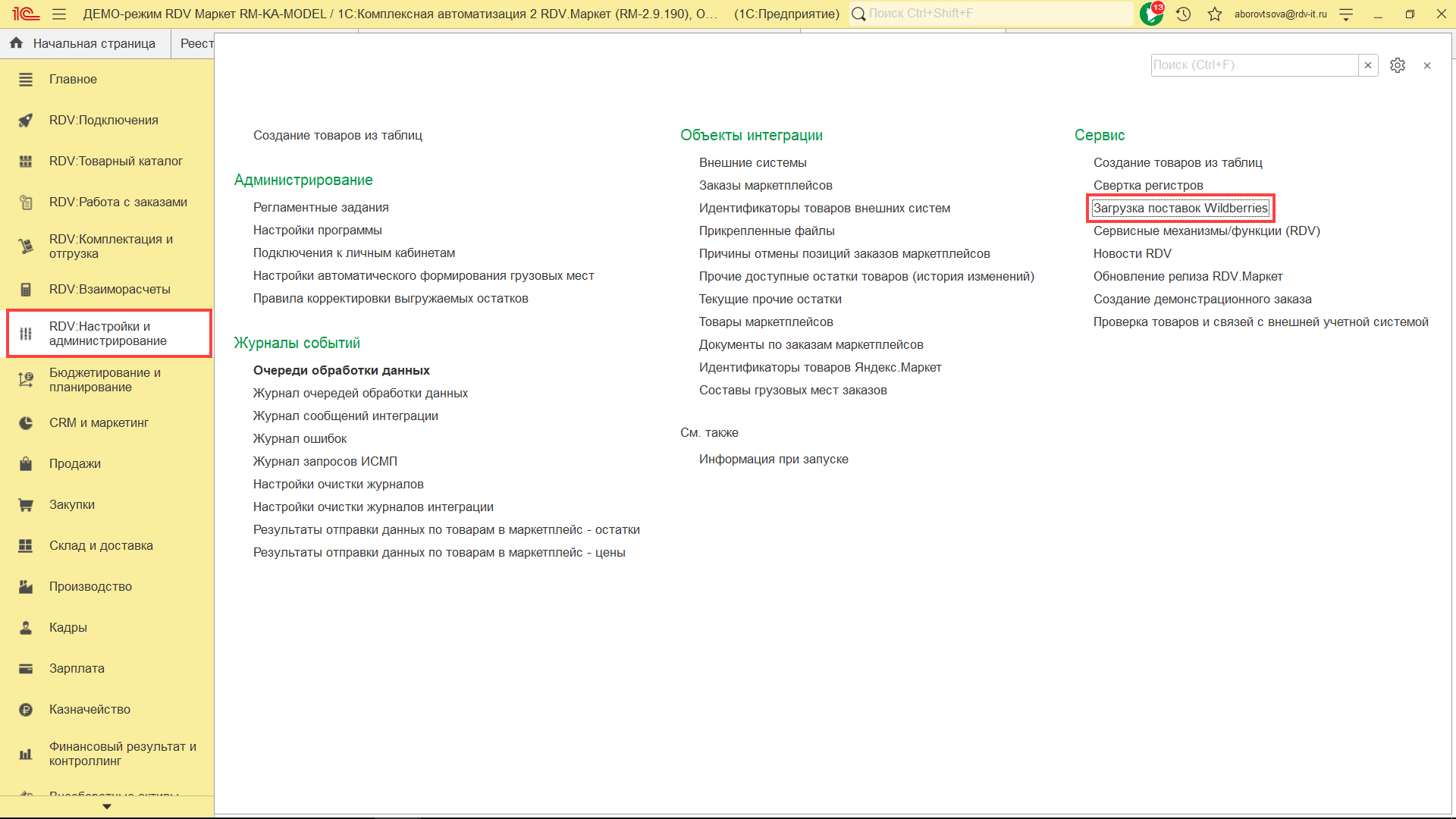Viewport: 1456px width, 819px height.
Task: Open Журнал ошибок link
Action: pos(300,438)
